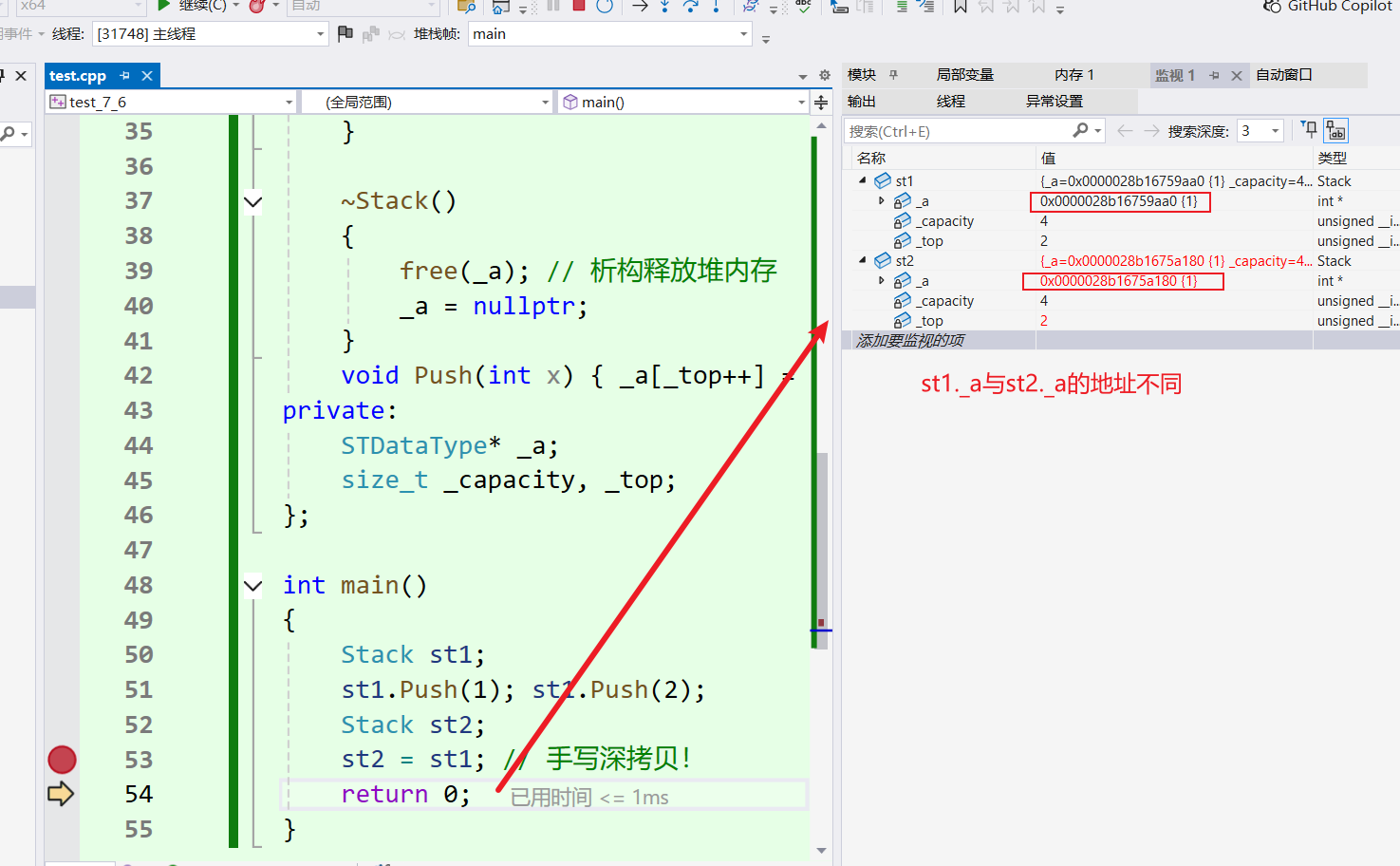Switch to the 局部变量 locals tab
Image resolution: width=1400 pixels, height=866 pixels.
[964, 74]
